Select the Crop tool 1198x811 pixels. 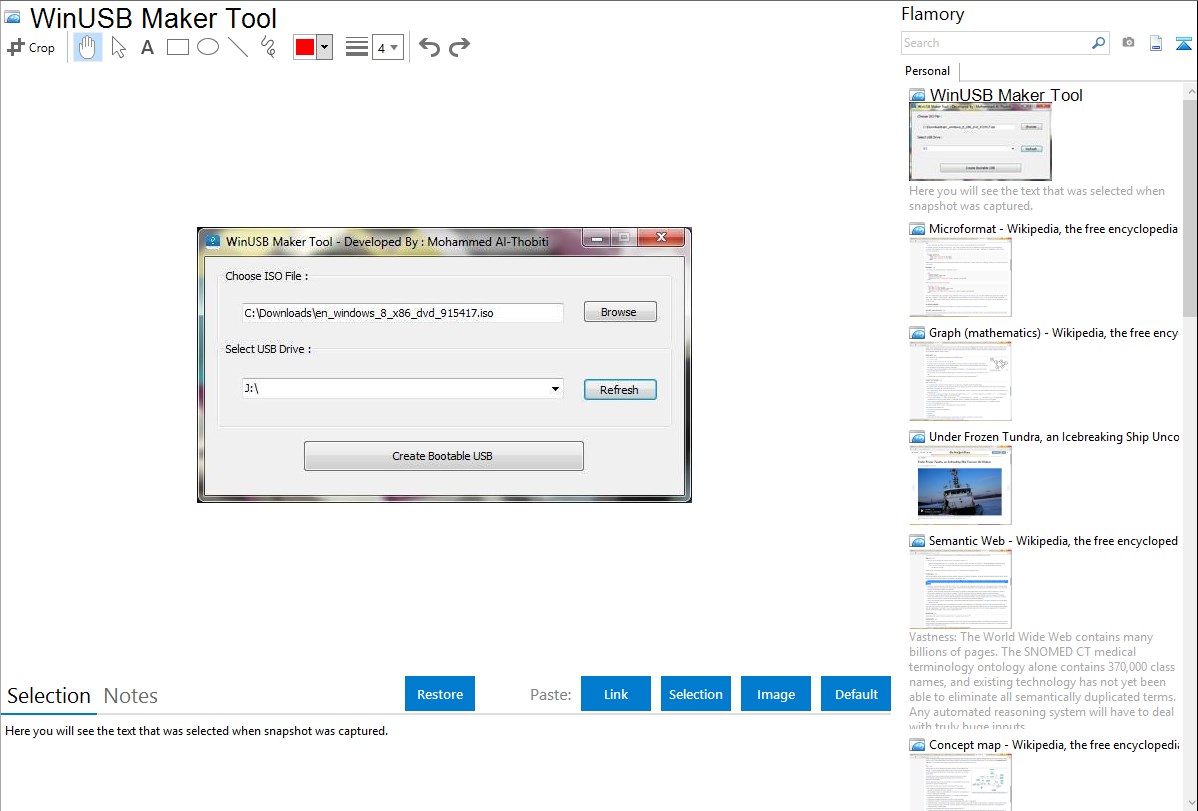point(31,47)
